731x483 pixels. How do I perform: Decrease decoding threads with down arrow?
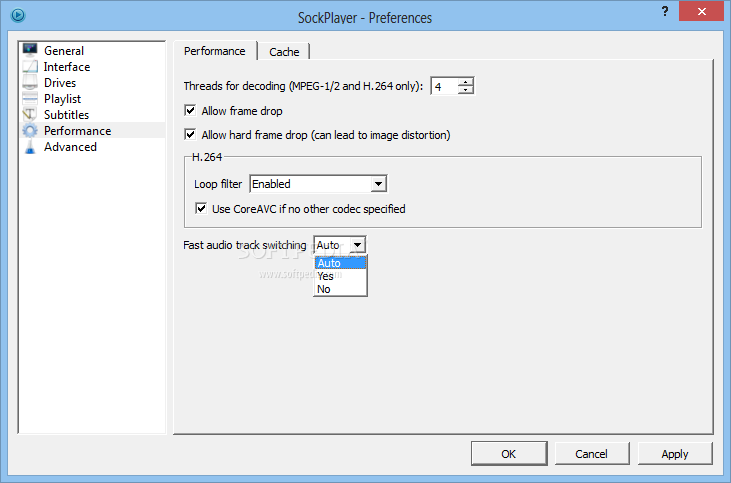[x=465, y=90]
